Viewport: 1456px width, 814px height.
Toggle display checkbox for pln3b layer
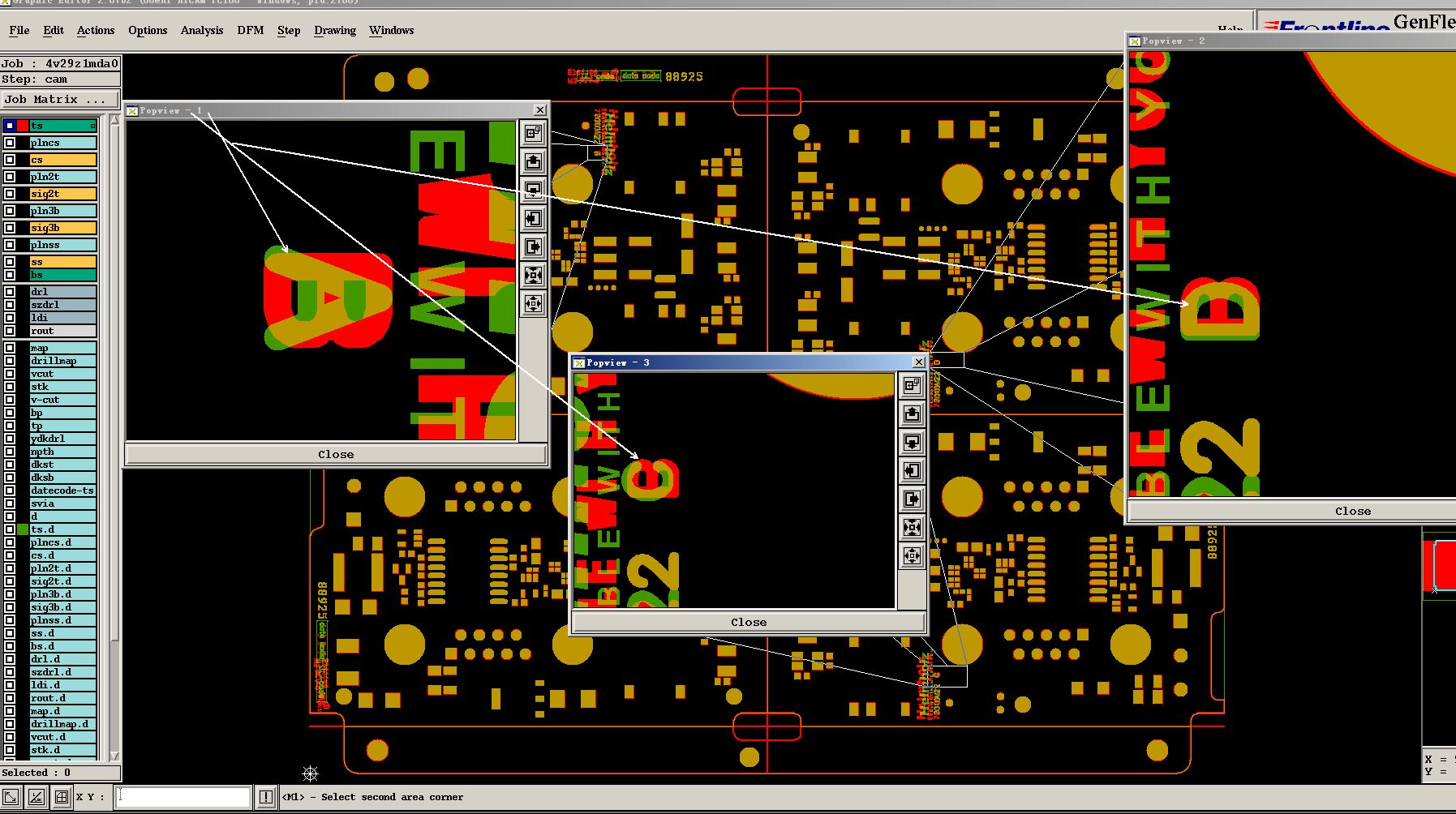(x=10, y=211)
